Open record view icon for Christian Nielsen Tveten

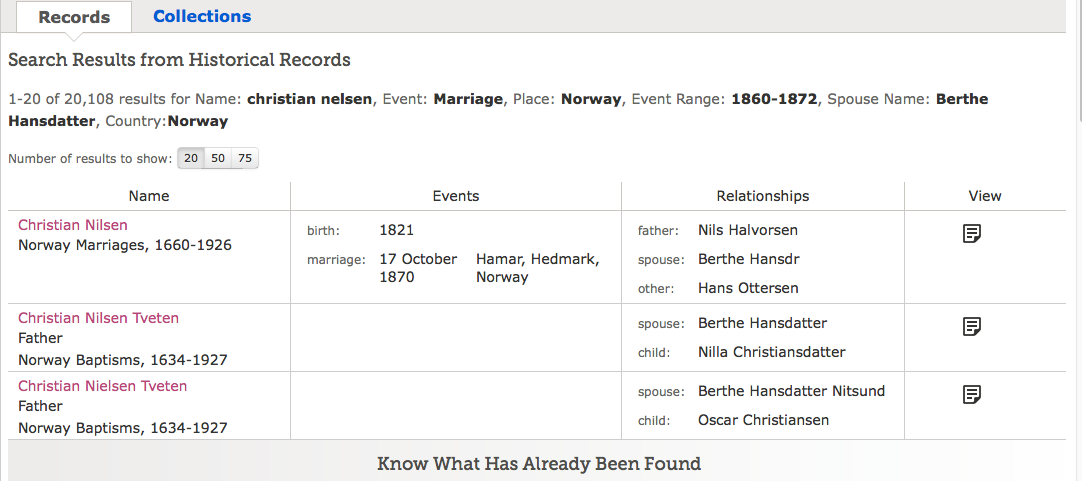coord(972,394)
